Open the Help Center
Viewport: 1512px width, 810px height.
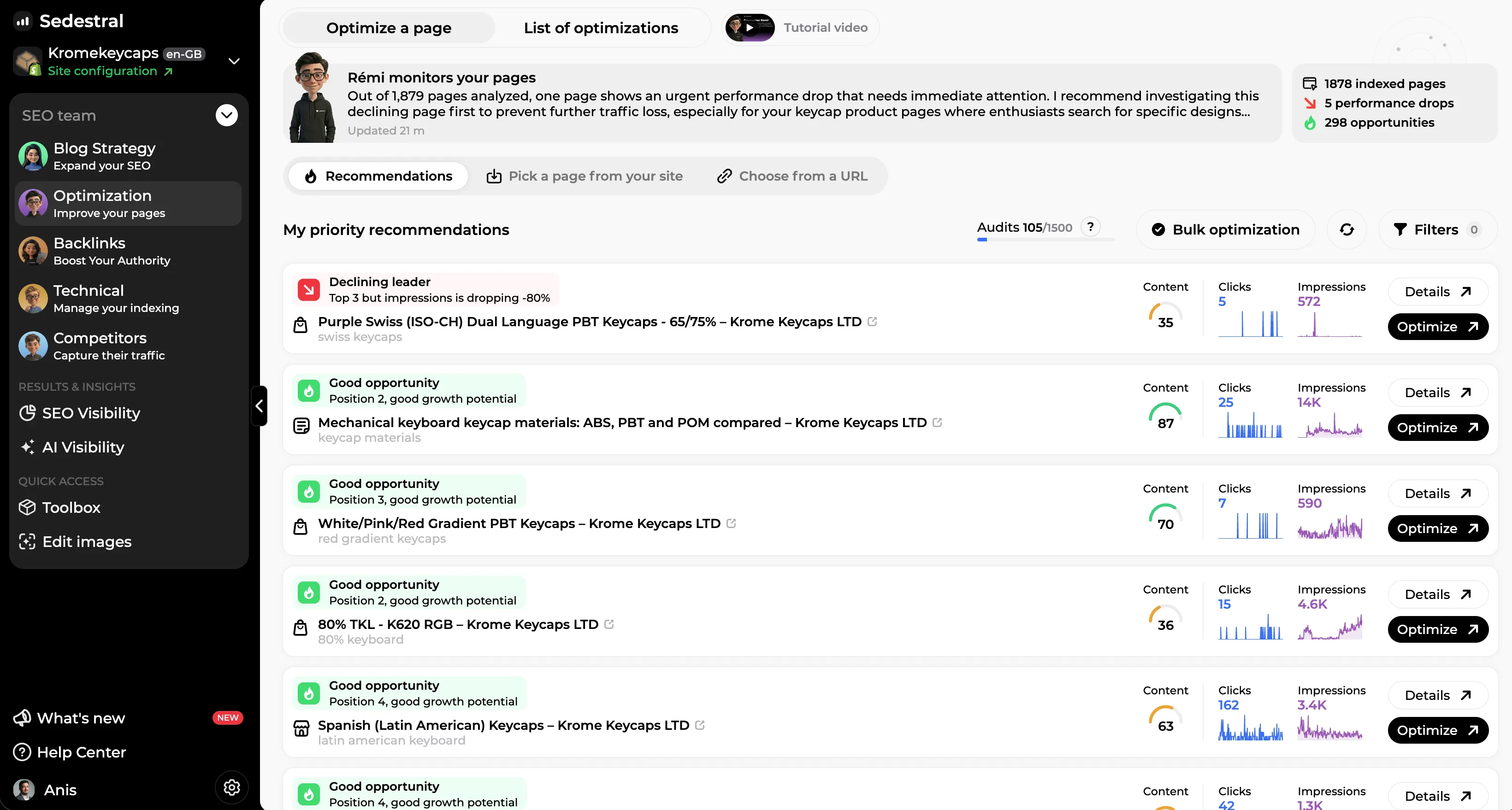coord(70,752)
